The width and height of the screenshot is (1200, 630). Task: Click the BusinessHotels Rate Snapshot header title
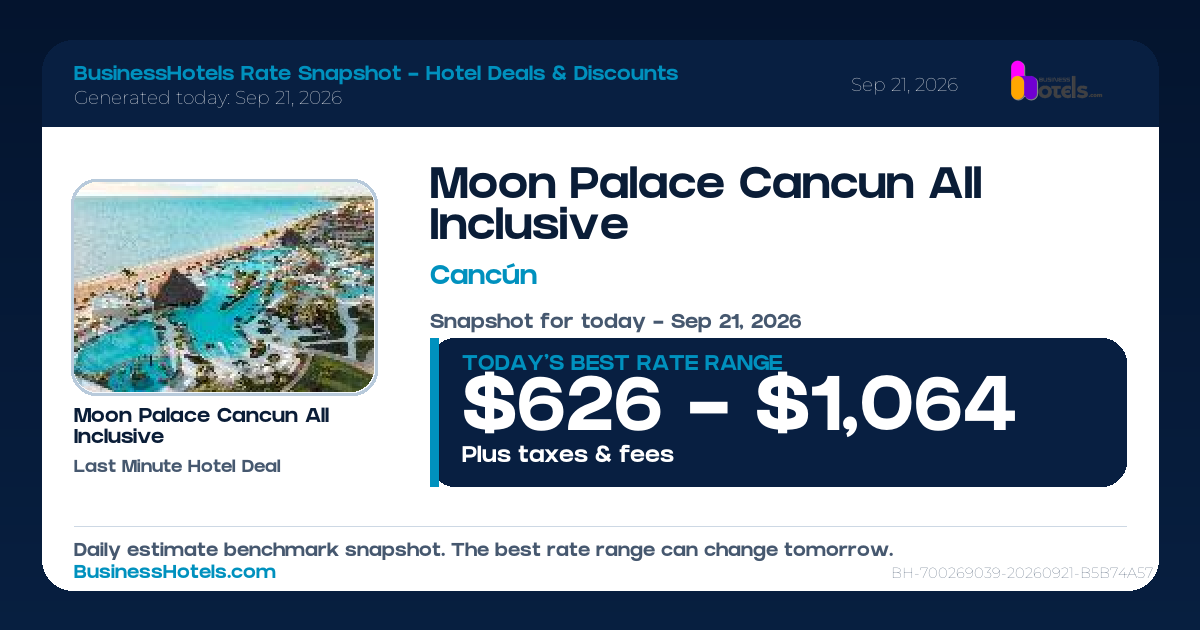[x=376, y=73]
